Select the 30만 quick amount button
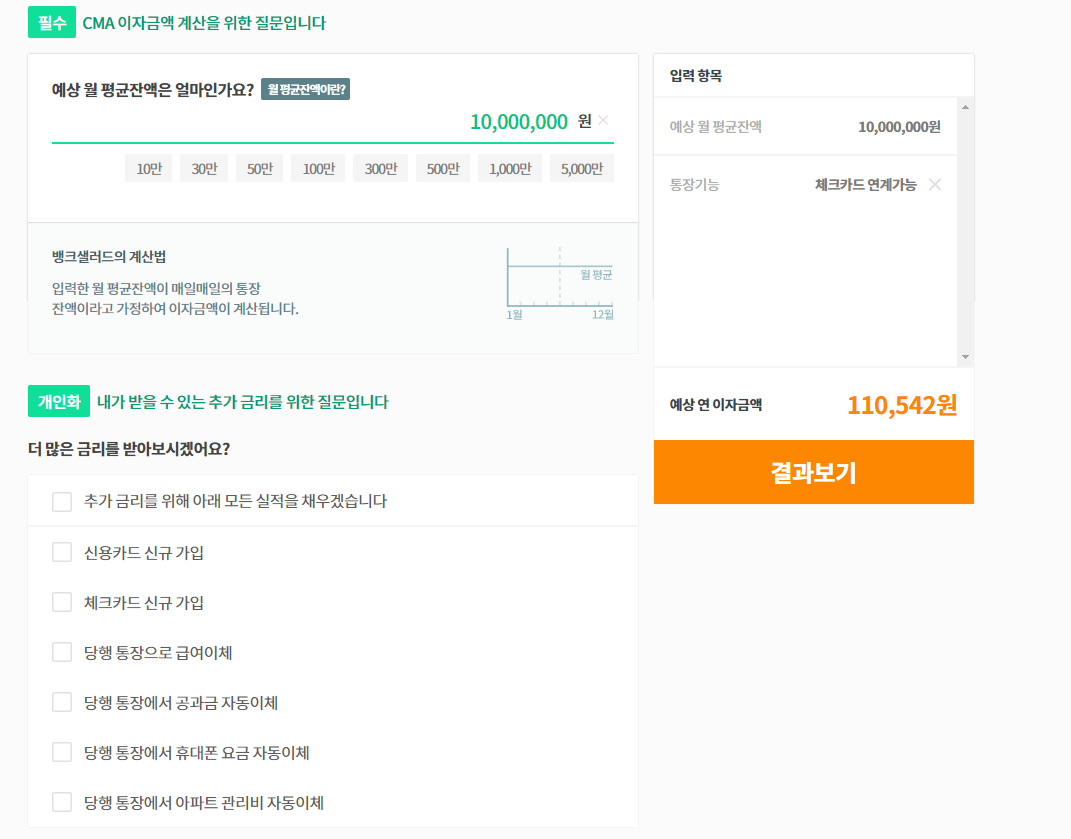Screen dimensions: 1071x839 click(204, 169)
